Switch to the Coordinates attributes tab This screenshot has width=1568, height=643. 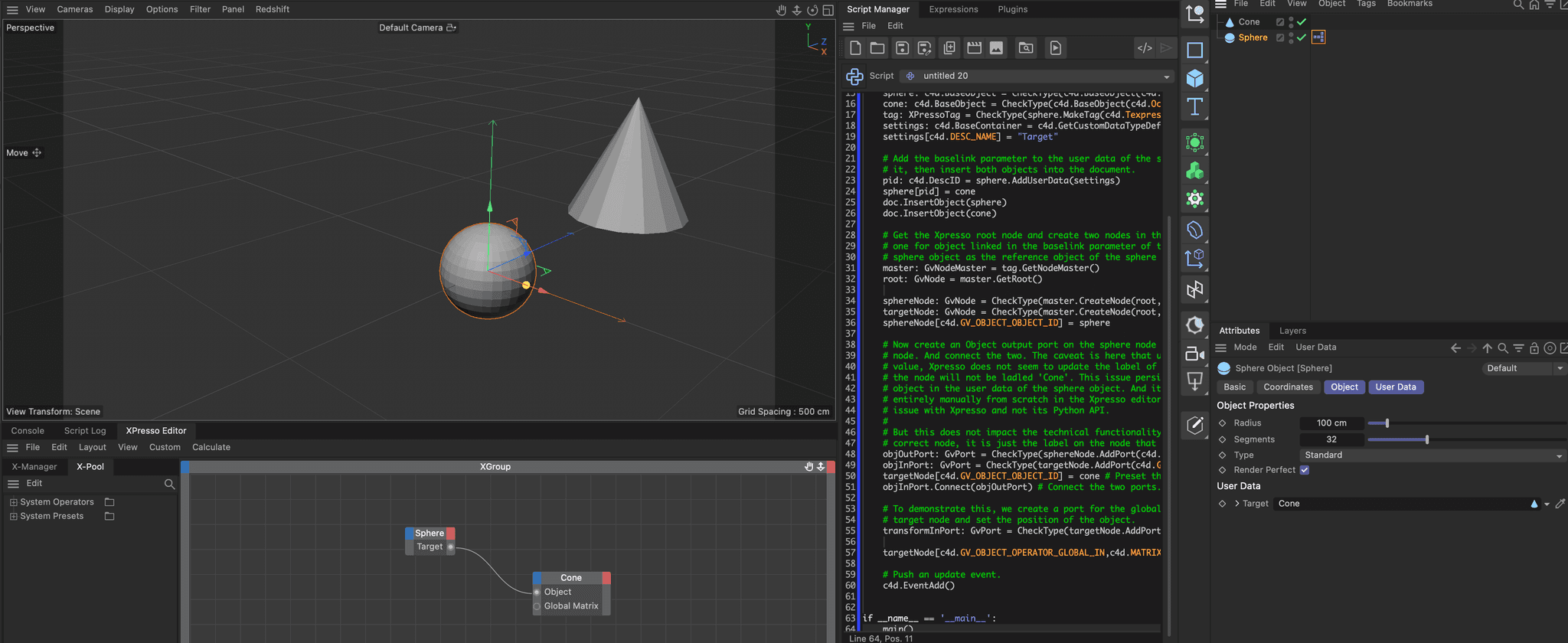[x=1288, y=387]
